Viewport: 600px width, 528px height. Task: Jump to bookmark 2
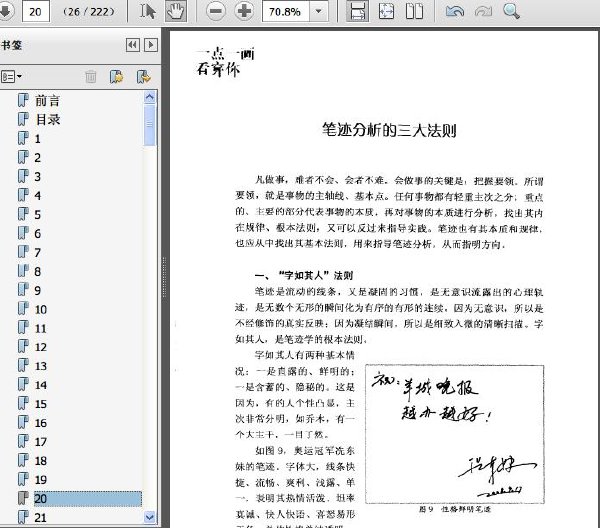click(x=38, y=158)
